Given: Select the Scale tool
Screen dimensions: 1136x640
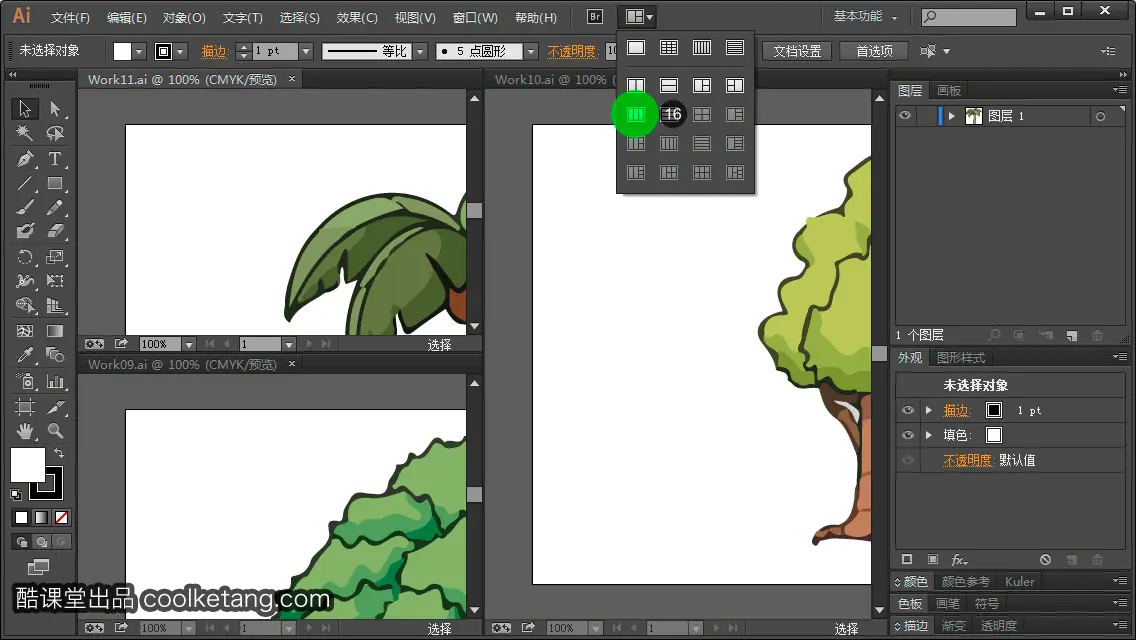Looking at the screenshot, I should (x=55, y=257).
